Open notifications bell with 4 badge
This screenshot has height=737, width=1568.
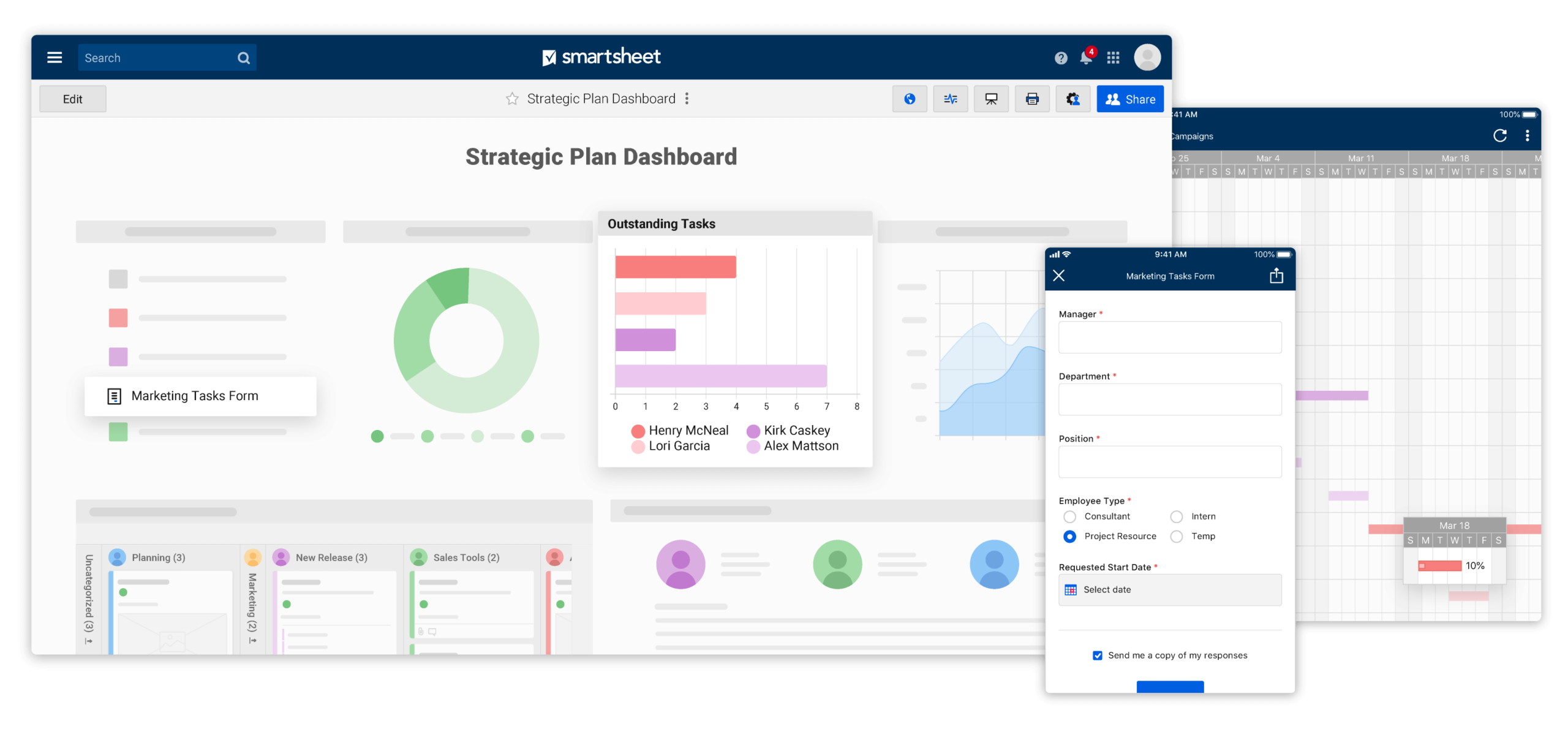point(1086,57)
